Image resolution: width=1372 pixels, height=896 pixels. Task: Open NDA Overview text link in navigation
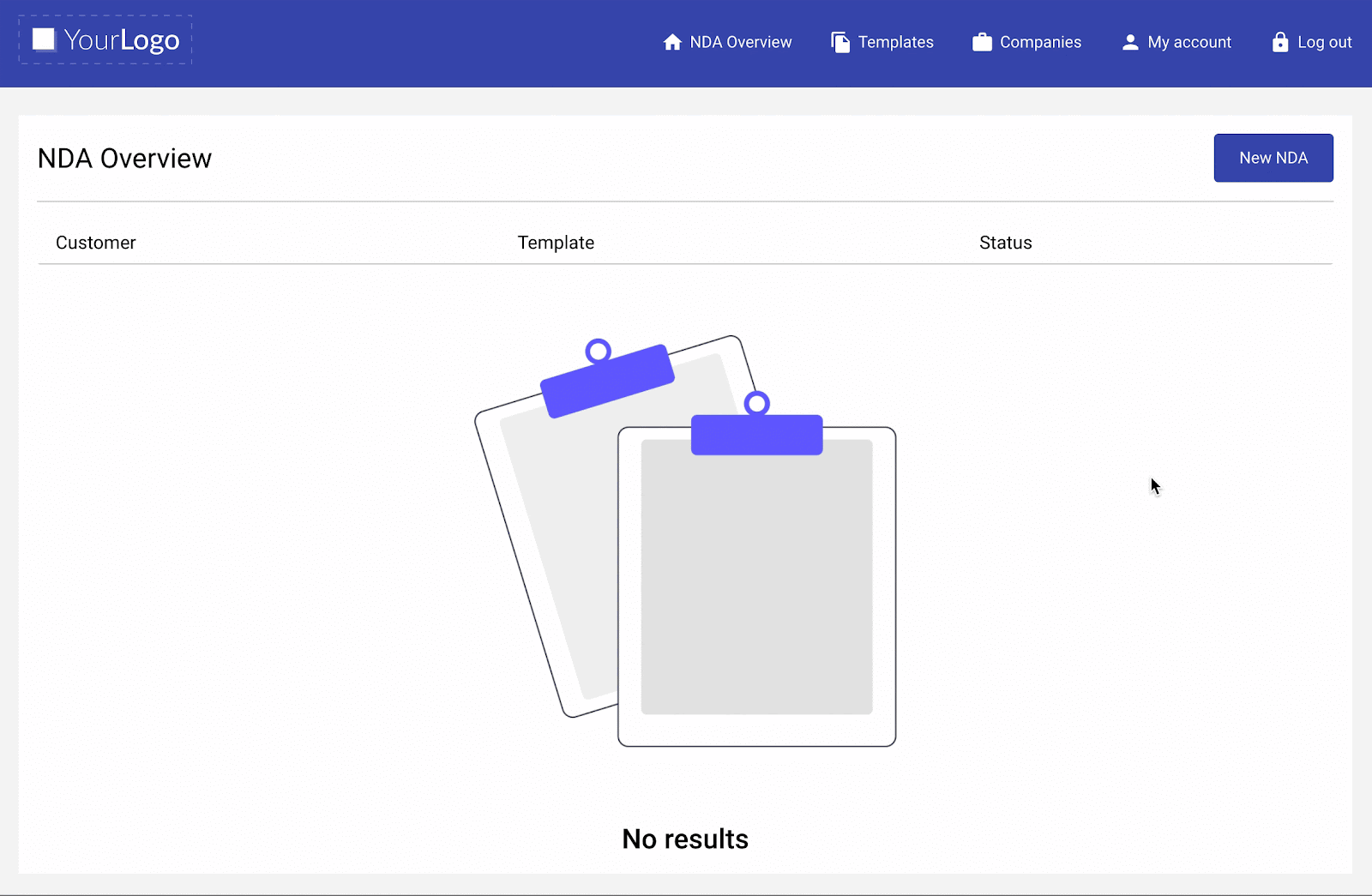coord(741,42)
